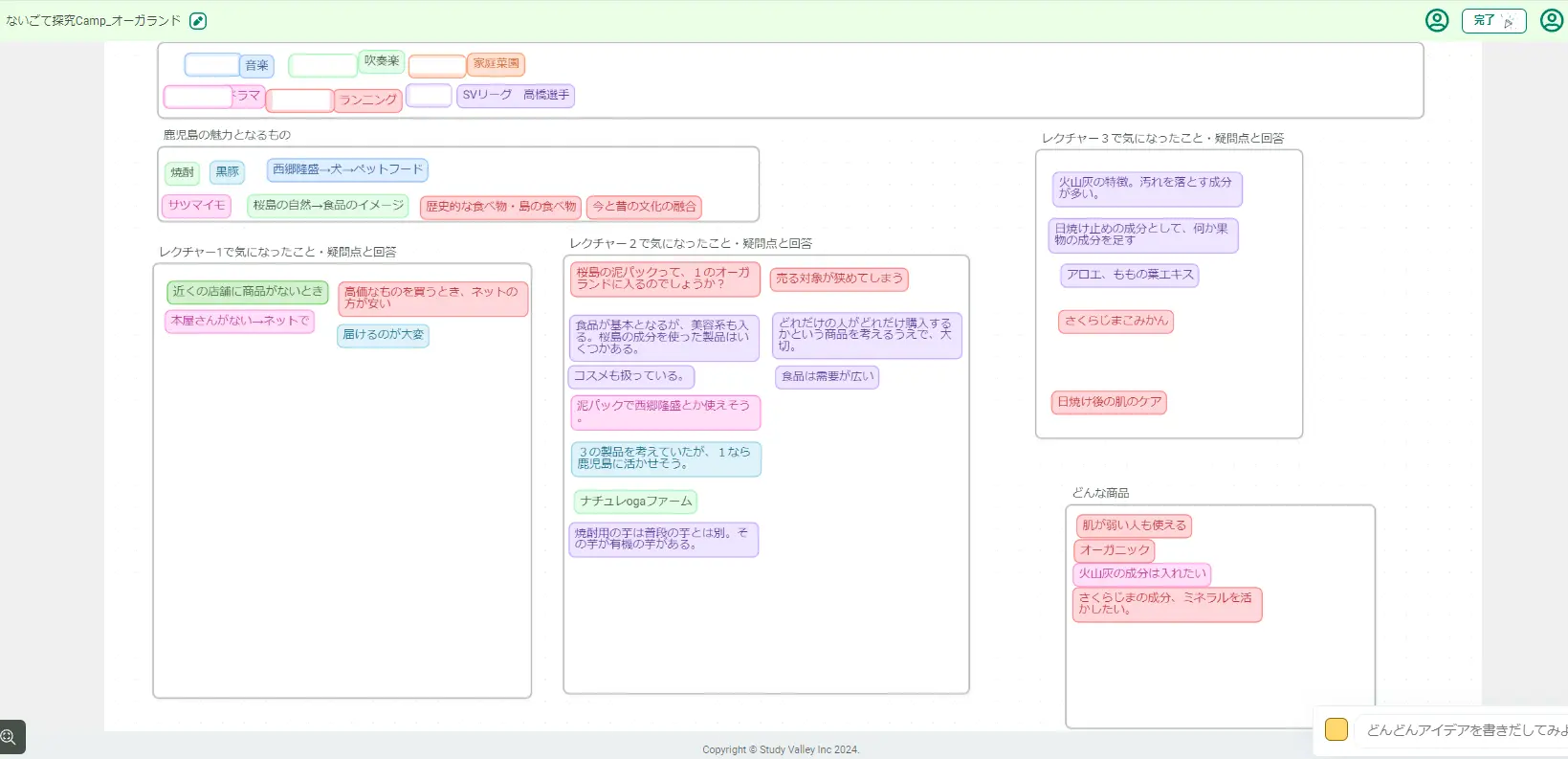The width and height of the screenshot is (1568, 759).
Task: Select the 桜島の泥パックって question note
Action: (666, 279)
